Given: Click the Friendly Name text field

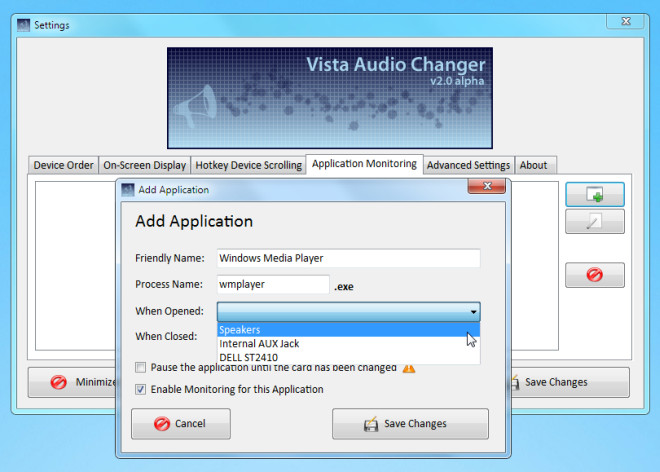Looking at the screenshot, I should click(349, 258).
